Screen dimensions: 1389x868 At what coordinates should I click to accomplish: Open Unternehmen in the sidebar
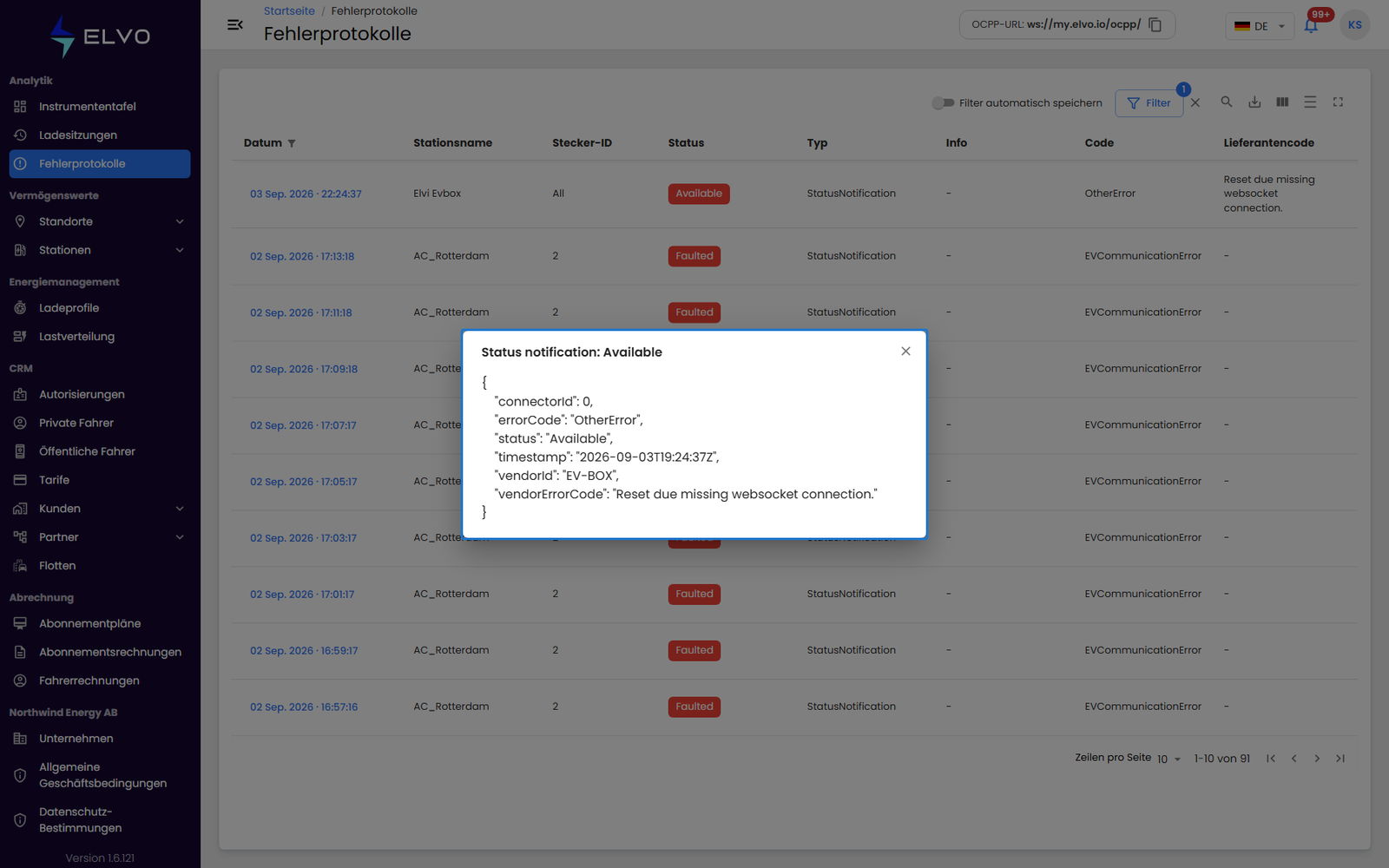click(x=100, y=739)
